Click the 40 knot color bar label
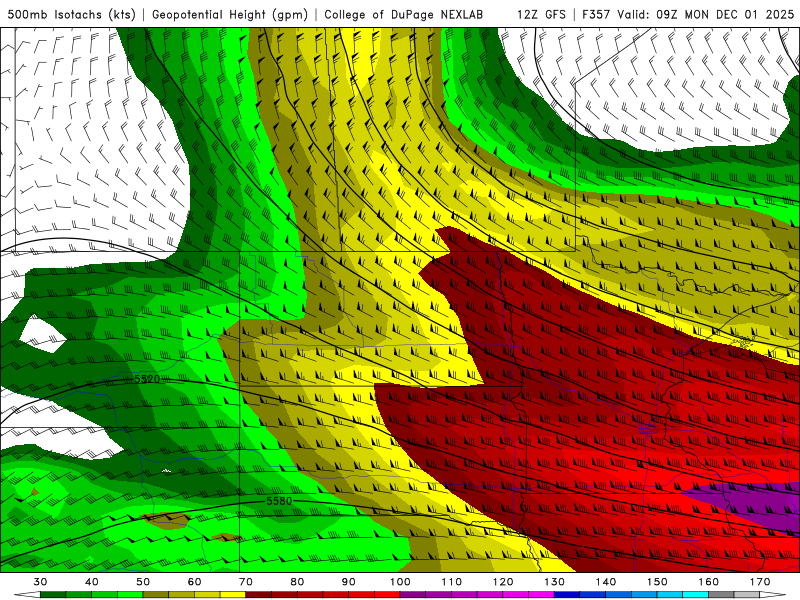 (92, 582)
